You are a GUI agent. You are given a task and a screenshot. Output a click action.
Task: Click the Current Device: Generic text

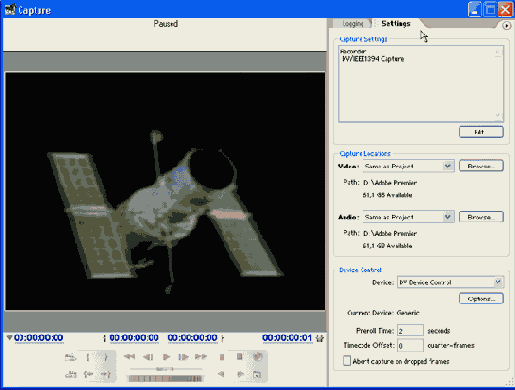point(383,313)
